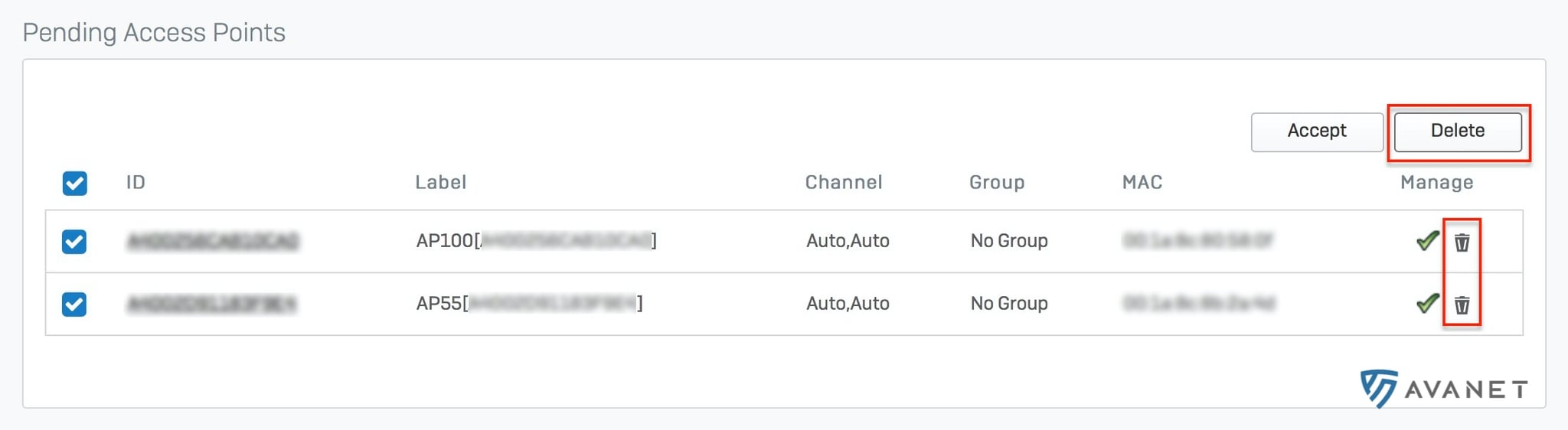
Task: Select the AP100 label cell
Action: (x=536, y=241)
